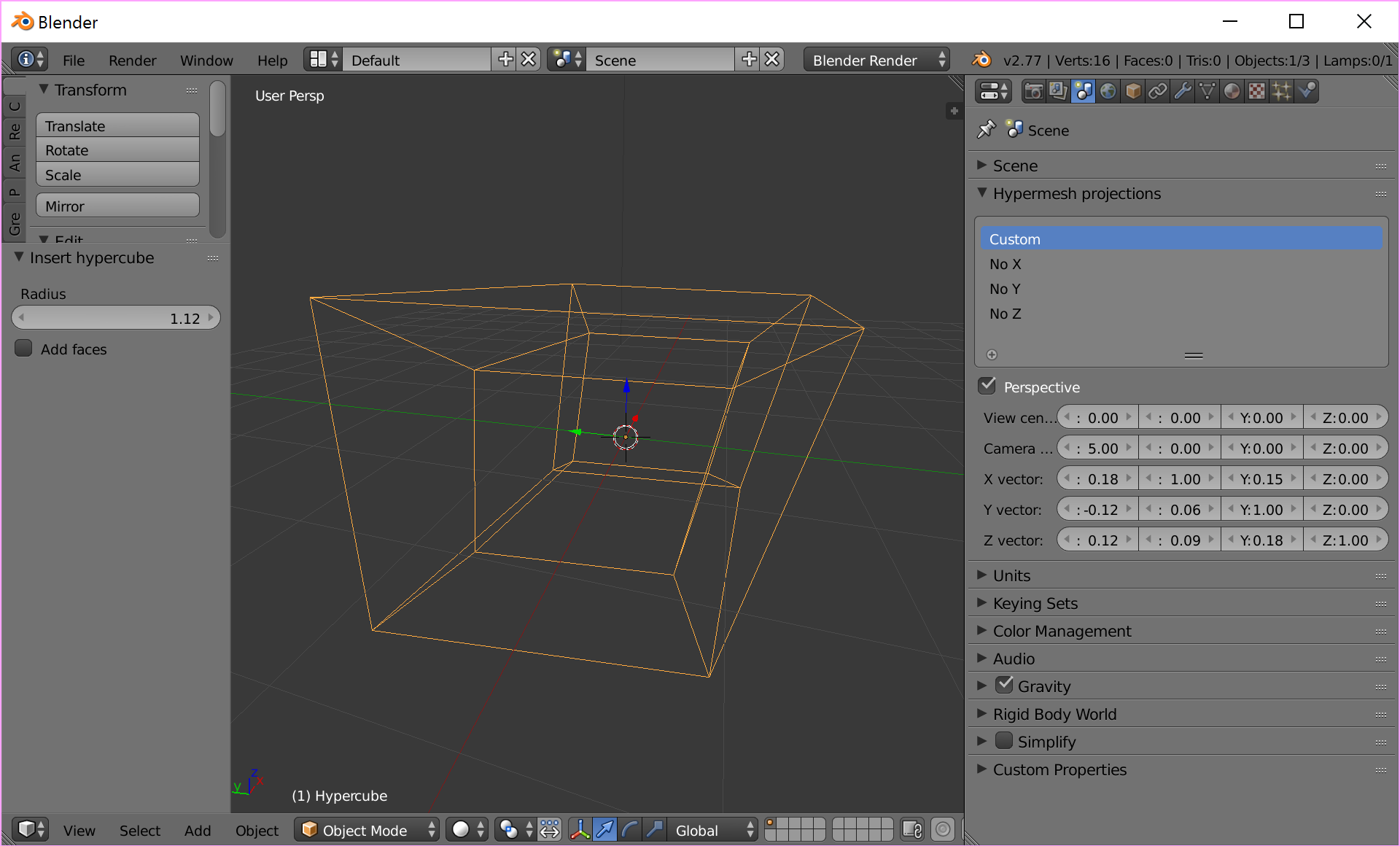Open the Scene properties tab icon

(x=1083, y=92)
